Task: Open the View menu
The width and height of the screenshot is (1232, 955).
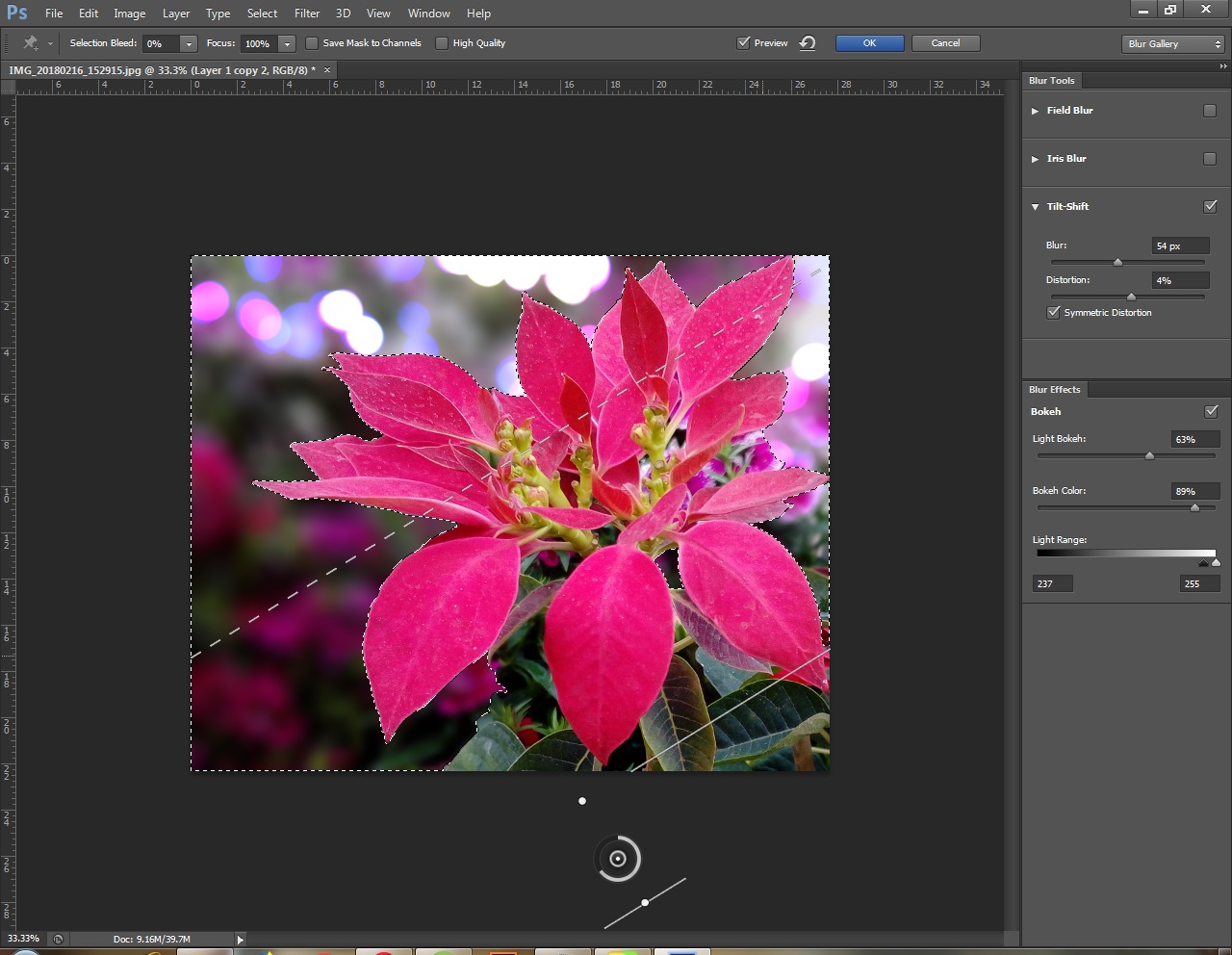Action: pos(378,13)
